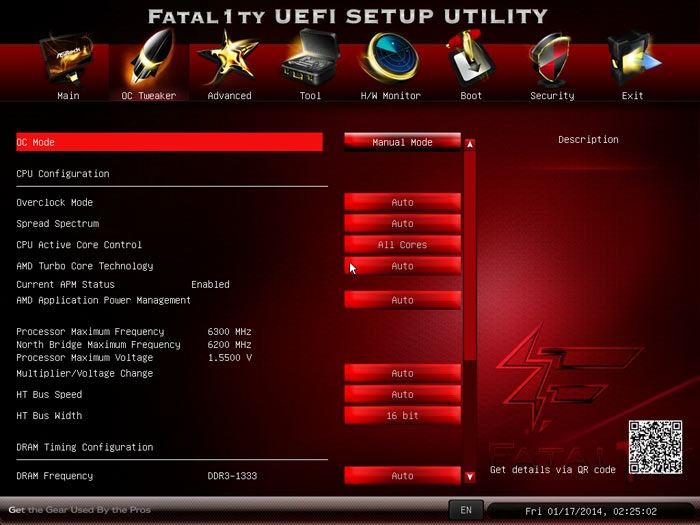Open the DRAM Frequency Auto dropdown
Image resolution: width=700 pixels, height=525 pixels.
click(402, 476)
